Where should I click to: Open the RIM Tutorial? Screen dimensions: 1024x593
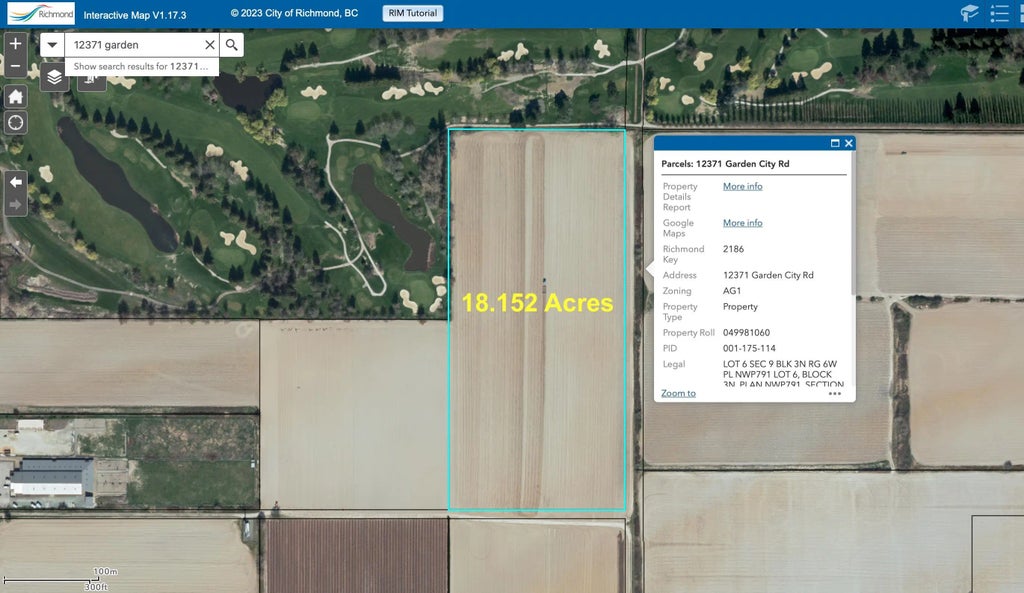[x=412, y=14]
